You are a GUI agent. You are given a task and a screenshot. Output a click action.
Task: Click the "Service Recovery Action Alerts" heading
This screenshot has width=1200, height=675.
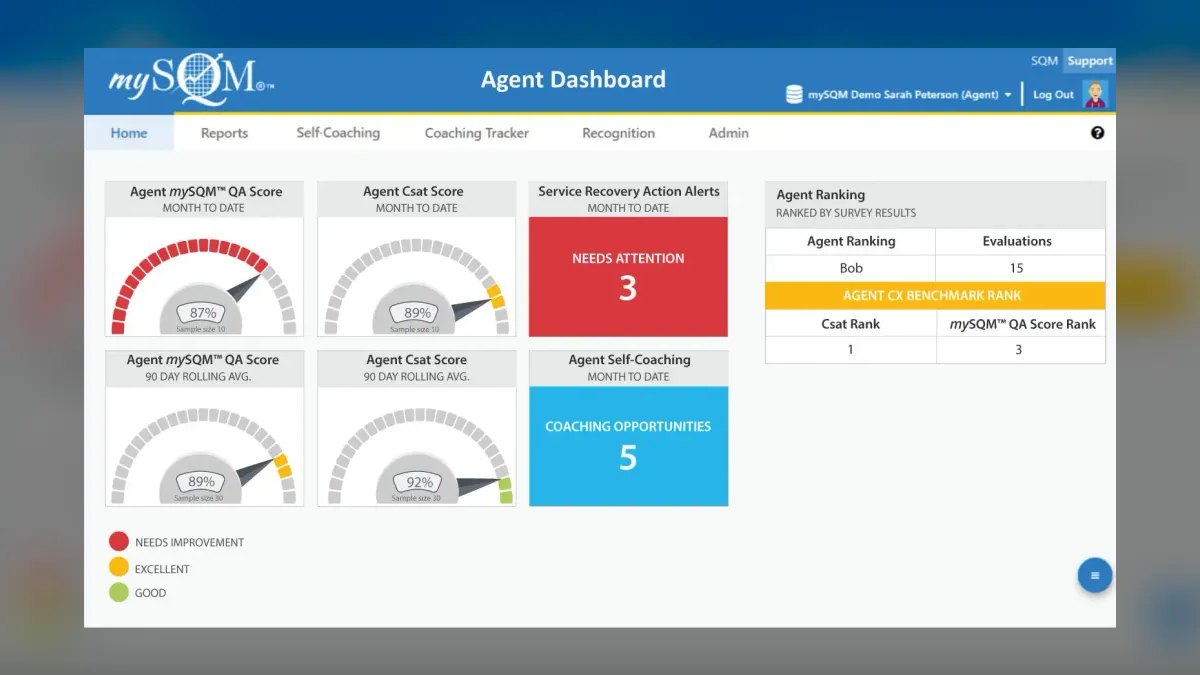pos(629,191)
